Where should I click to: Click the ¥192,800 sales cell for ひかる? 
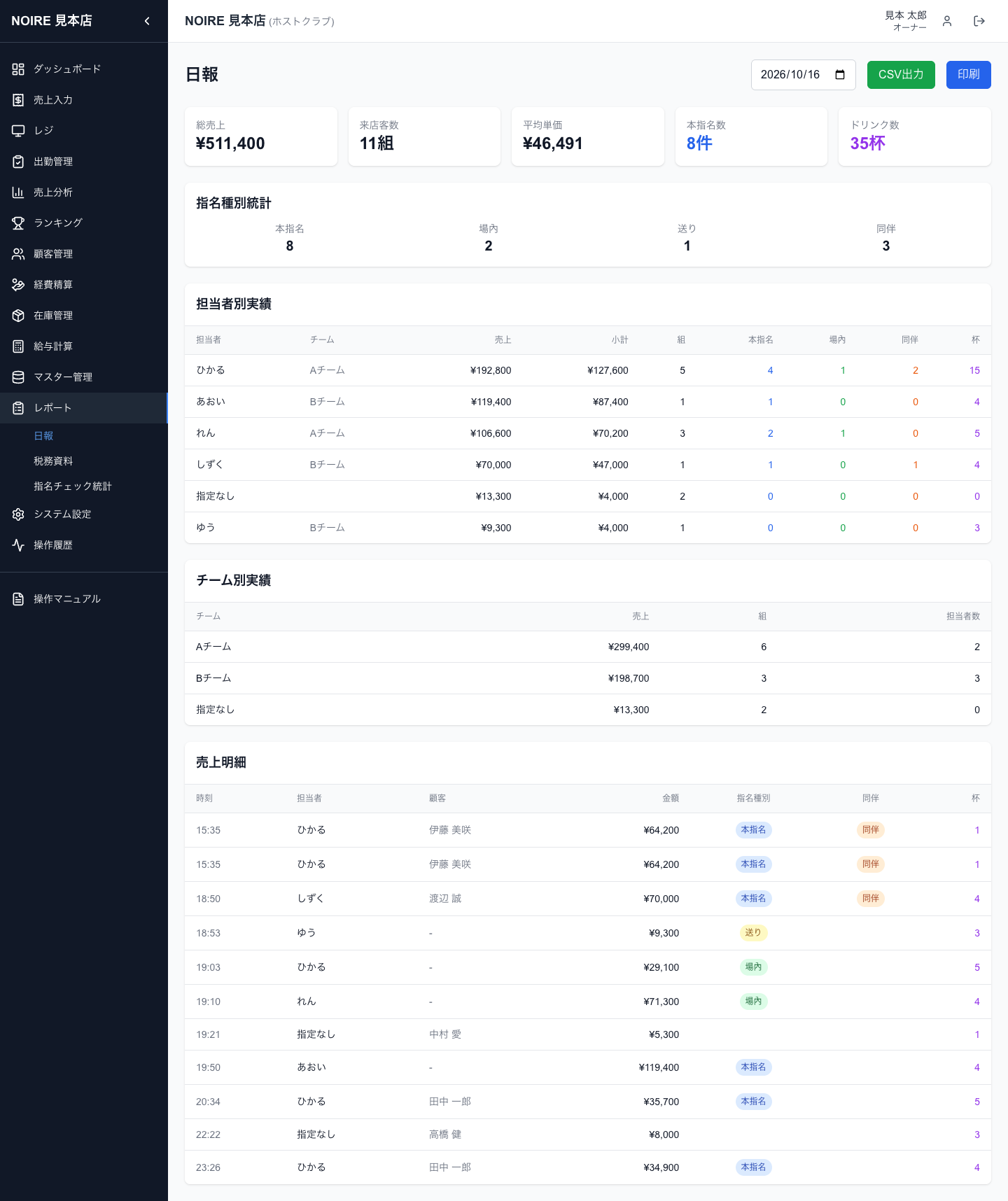491,370
